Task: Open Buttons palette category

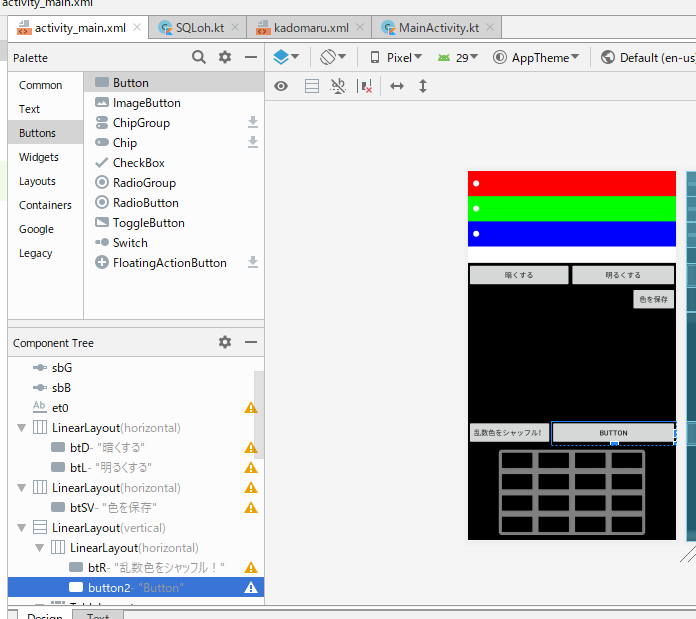Action: point(45,133)
